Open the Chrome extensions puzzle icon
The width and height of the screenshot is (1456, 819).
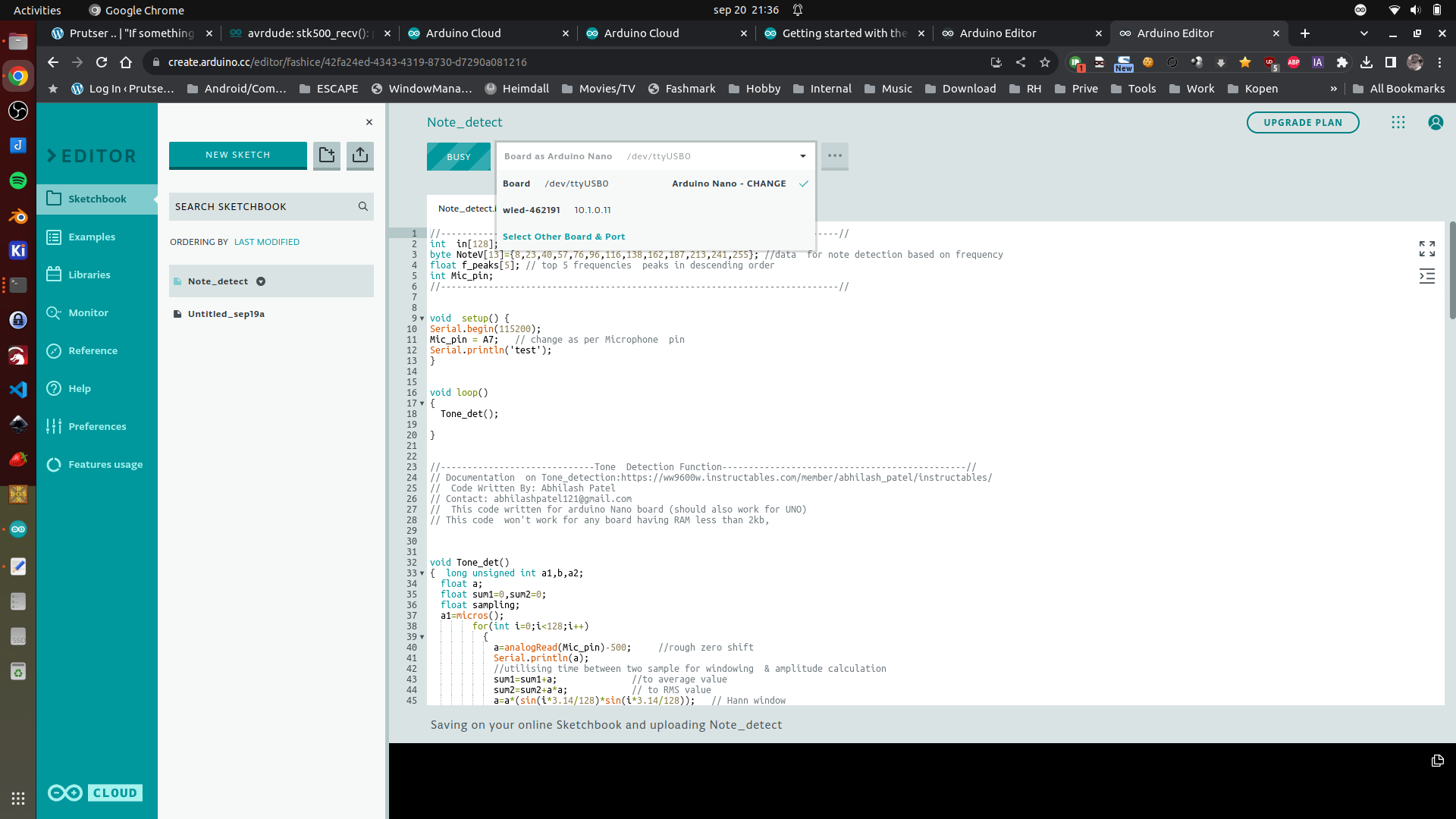tap(1342, 62)
